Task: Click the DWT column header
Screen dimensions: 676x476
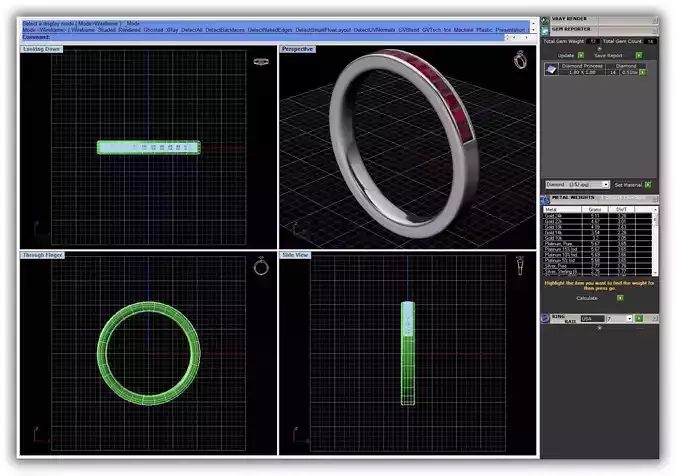Action: (621, 210)
